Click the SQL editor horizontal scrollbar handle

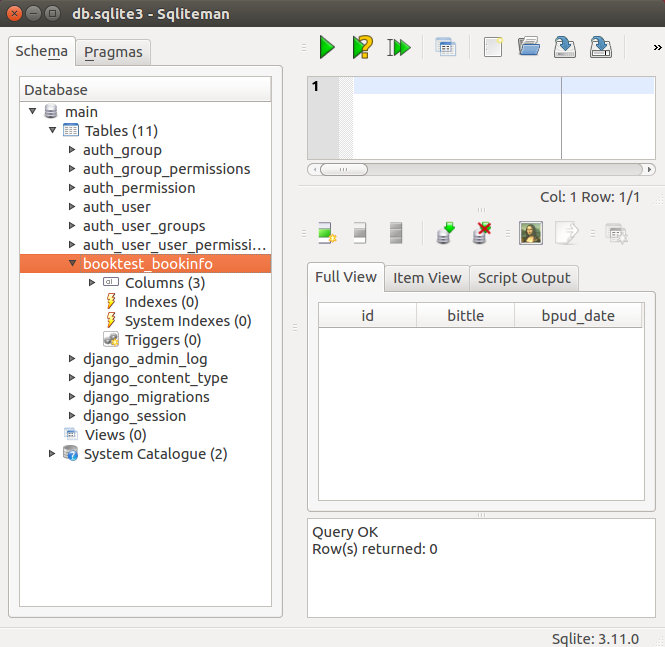(x=344, y=170)
